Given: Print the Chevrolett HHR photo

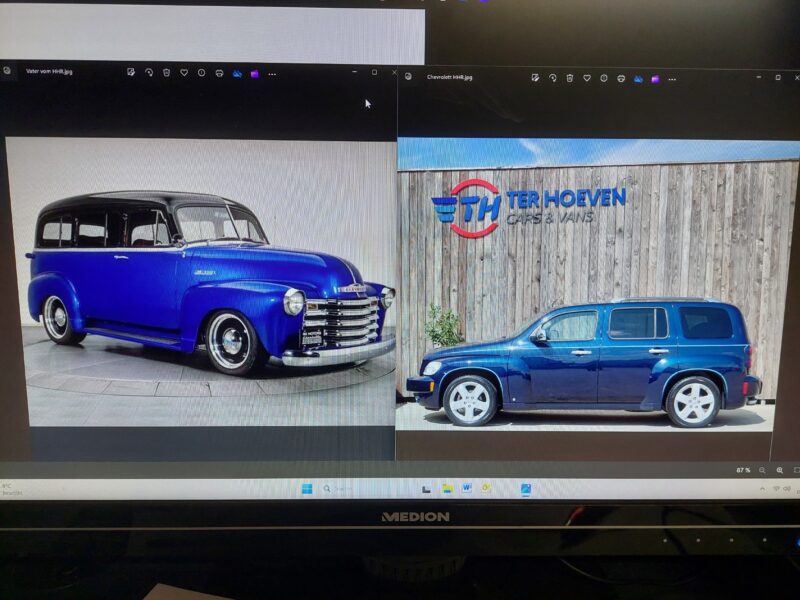Looking at the screenshot, I should point(621,79).
